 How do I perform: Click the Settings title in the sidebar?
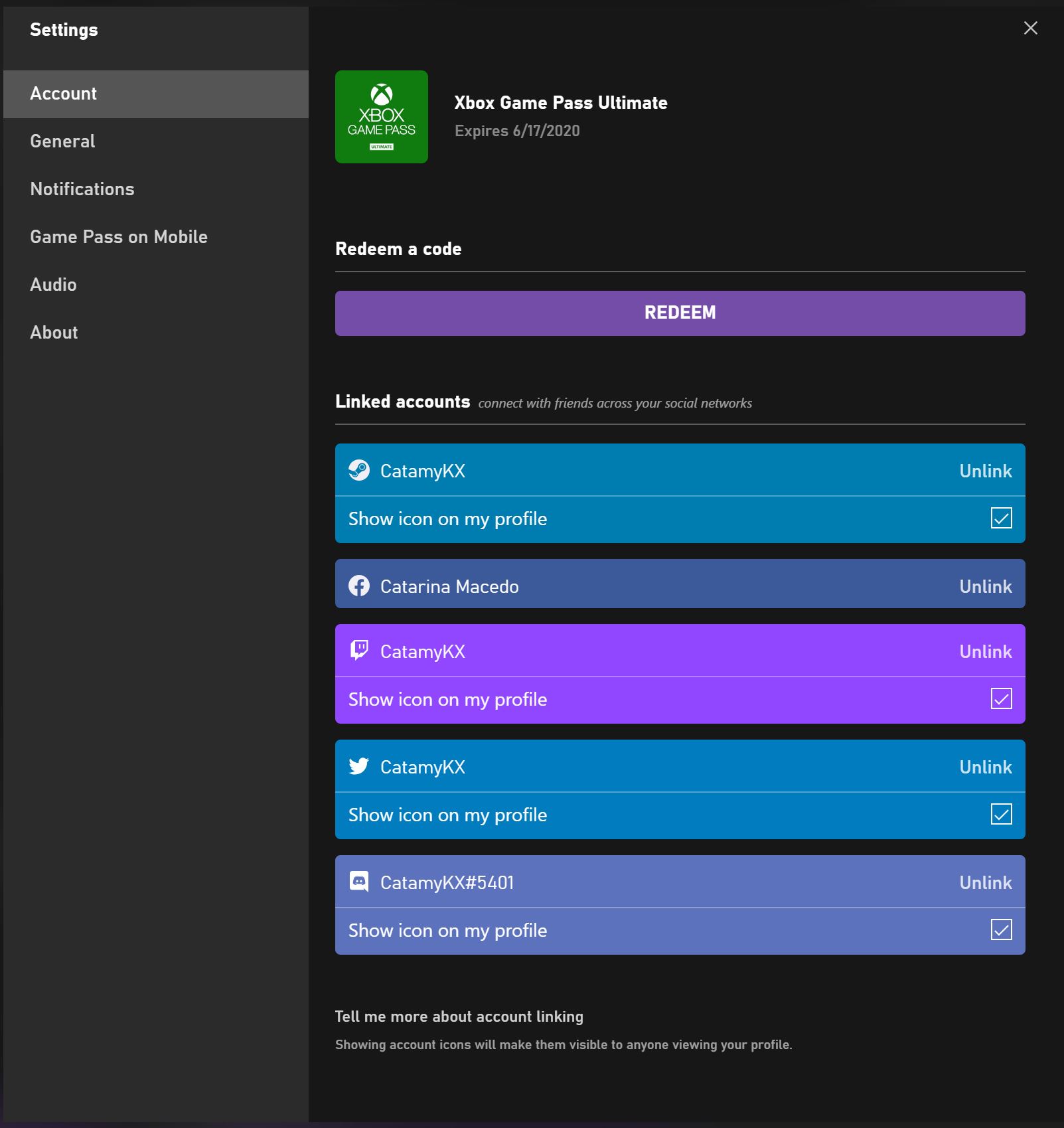[64, 30]
